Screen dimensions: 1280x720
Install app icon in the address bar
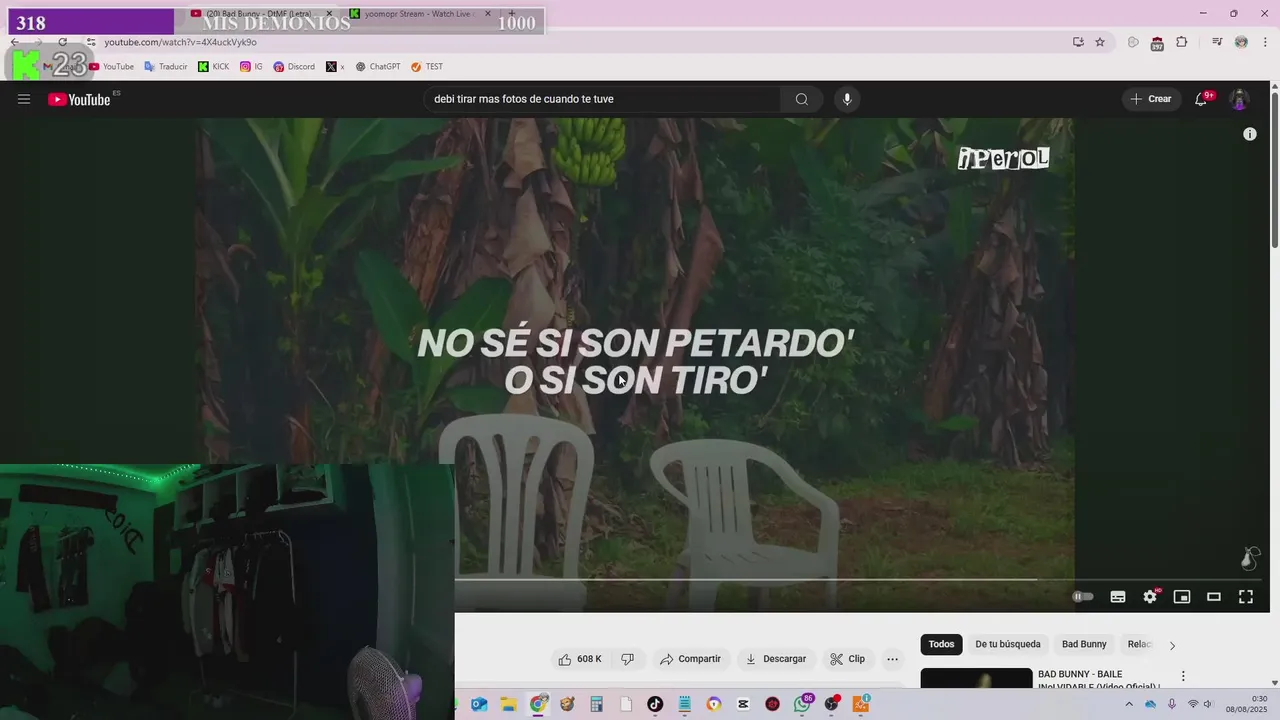[1078, 42]
